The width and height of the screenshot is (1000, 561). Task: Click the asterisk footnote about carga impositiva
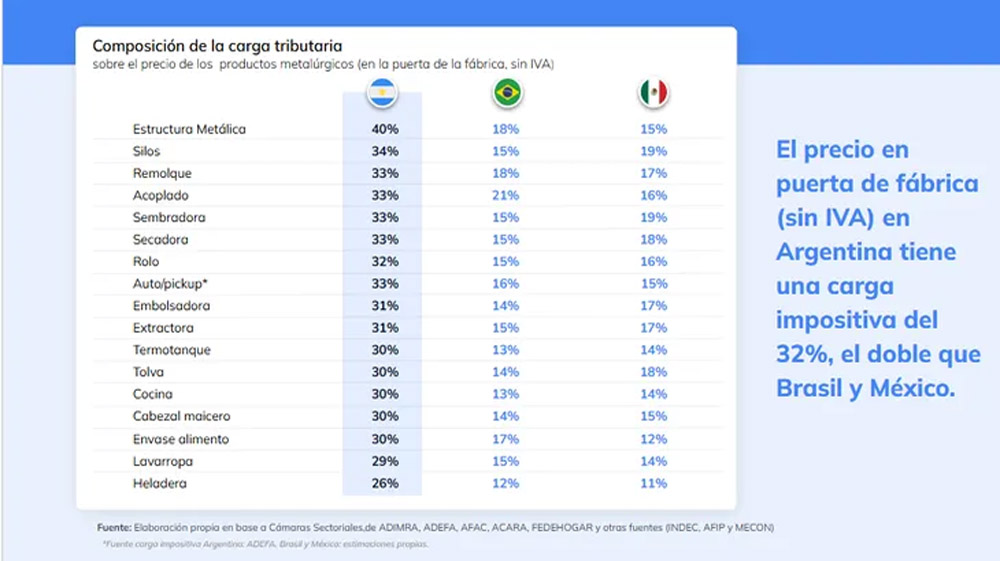pyautogui.click(x=265, y=544)
